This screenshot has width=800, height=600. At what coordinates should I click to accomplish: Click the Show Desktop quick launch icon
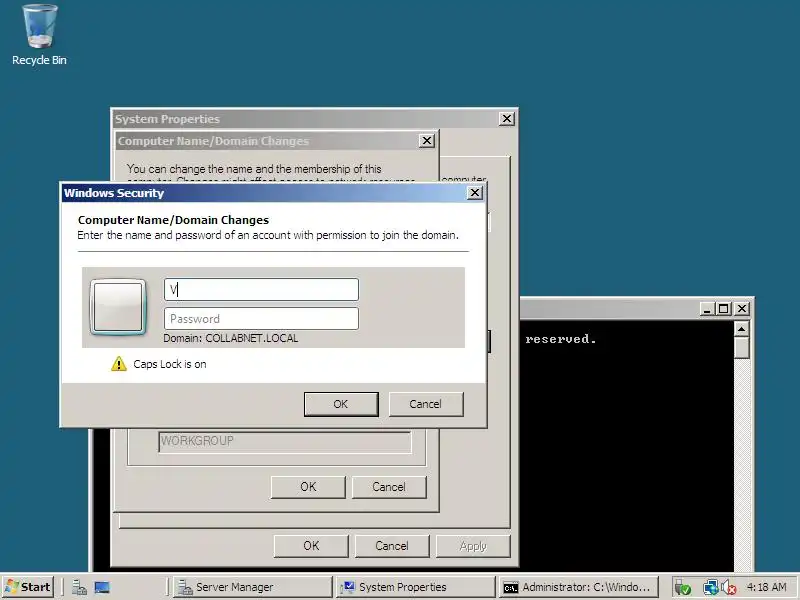coord(102,588)
